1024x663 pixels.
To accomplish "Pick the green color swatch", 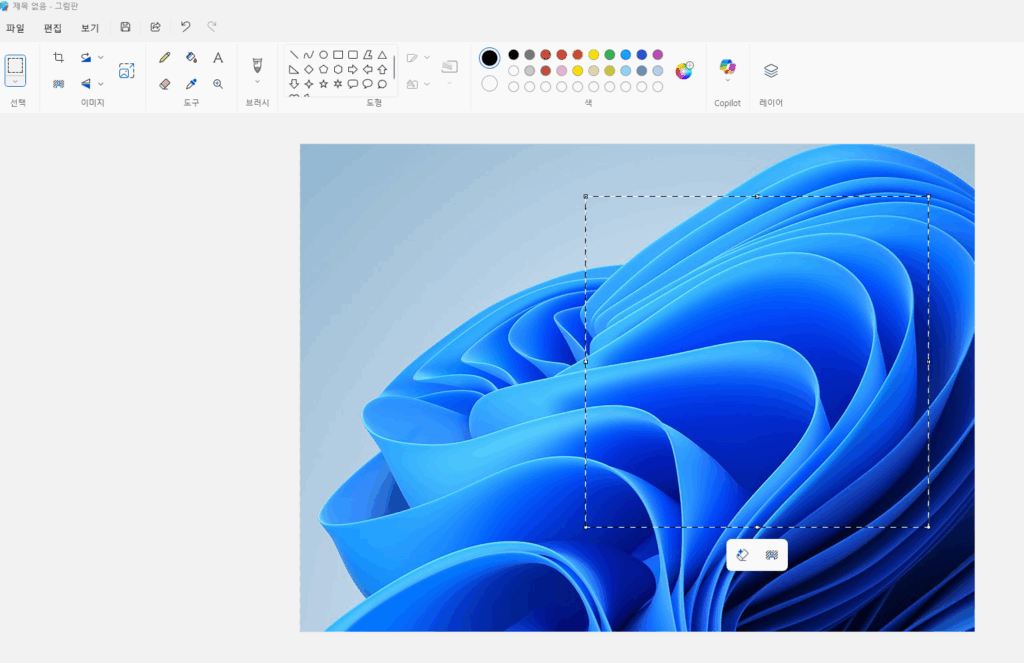I will (609, 55).
